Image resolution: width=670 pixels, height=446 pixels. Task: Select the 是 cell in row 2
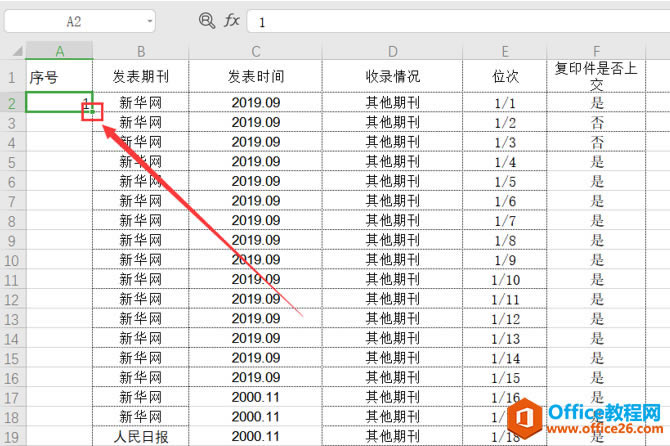[x=596, y=103]
